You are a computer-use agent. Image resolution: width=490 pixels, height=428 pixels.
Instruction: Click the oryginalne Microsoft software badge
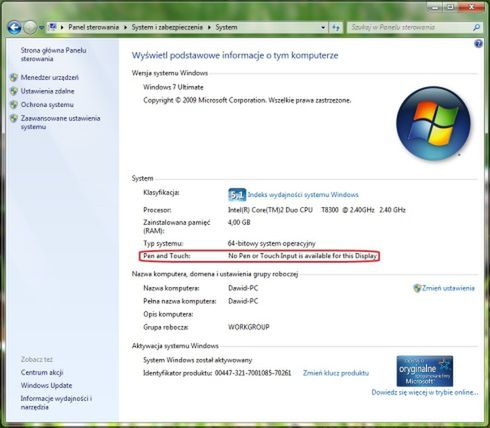pos(425,371)
